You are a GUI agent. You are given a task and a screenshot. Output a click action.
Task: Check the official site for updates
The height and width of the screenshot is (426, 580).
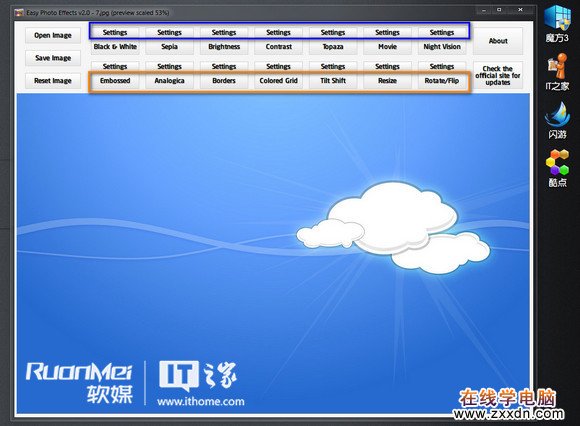(x=498, y=75)
